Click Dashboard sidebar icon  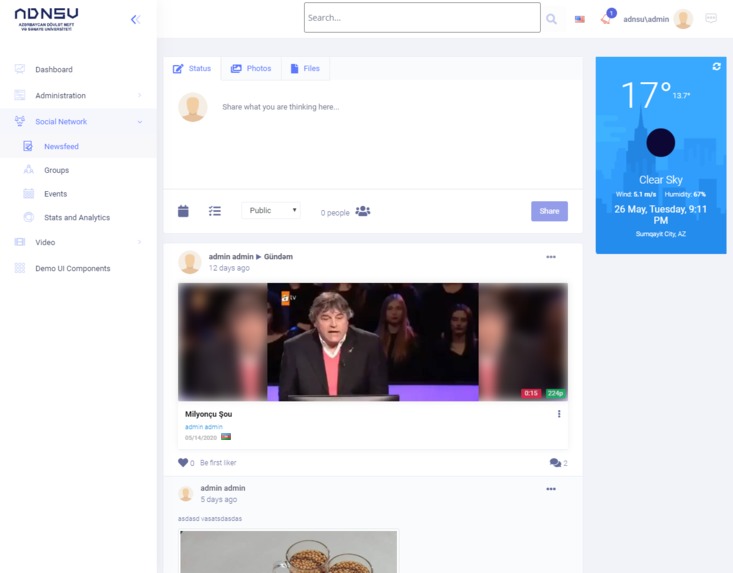pos(20,69)
